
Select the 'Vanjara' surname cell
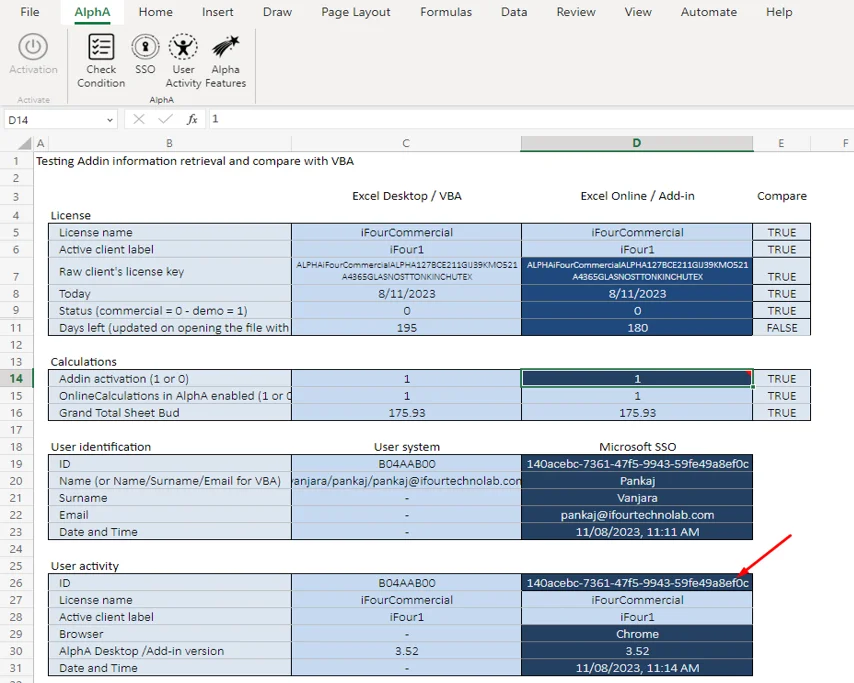pyautogui.click(x=637, y=498)
